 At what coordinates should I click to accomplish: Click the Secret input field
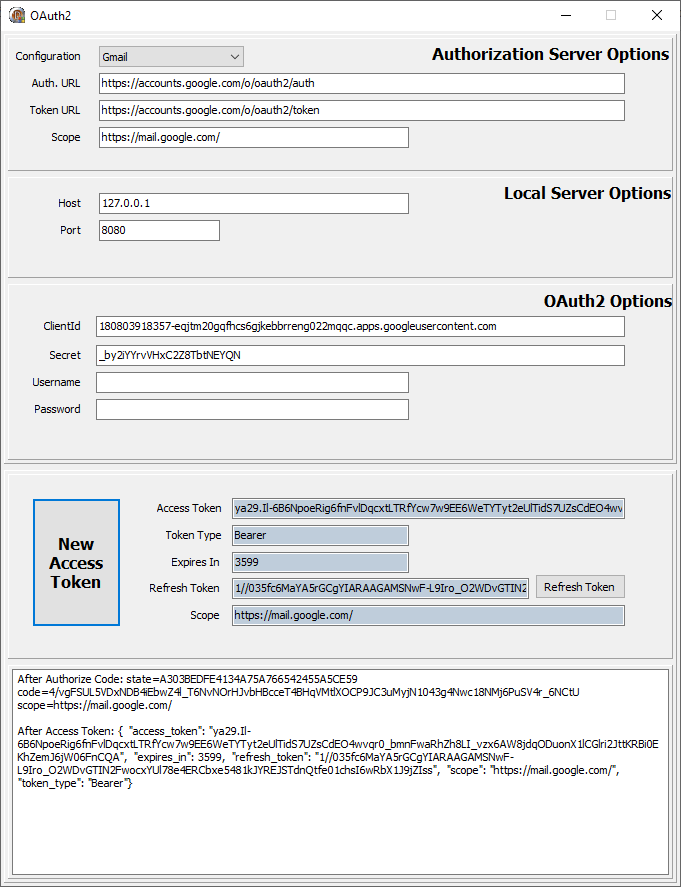pos(360,355)
